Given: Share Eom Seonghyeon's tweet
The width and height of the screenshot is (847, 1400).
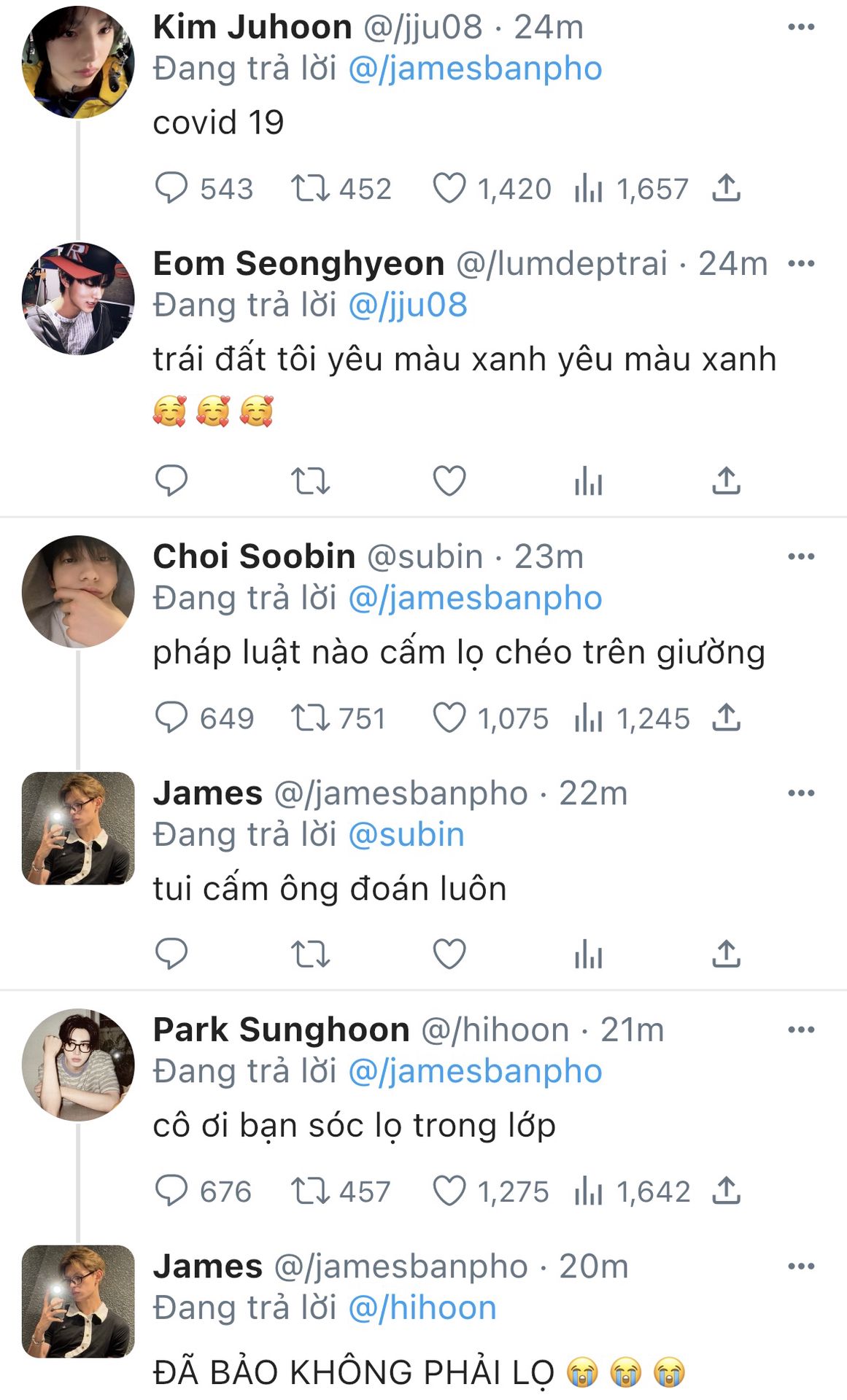Looking at the screenshot, I should (727, 481).
